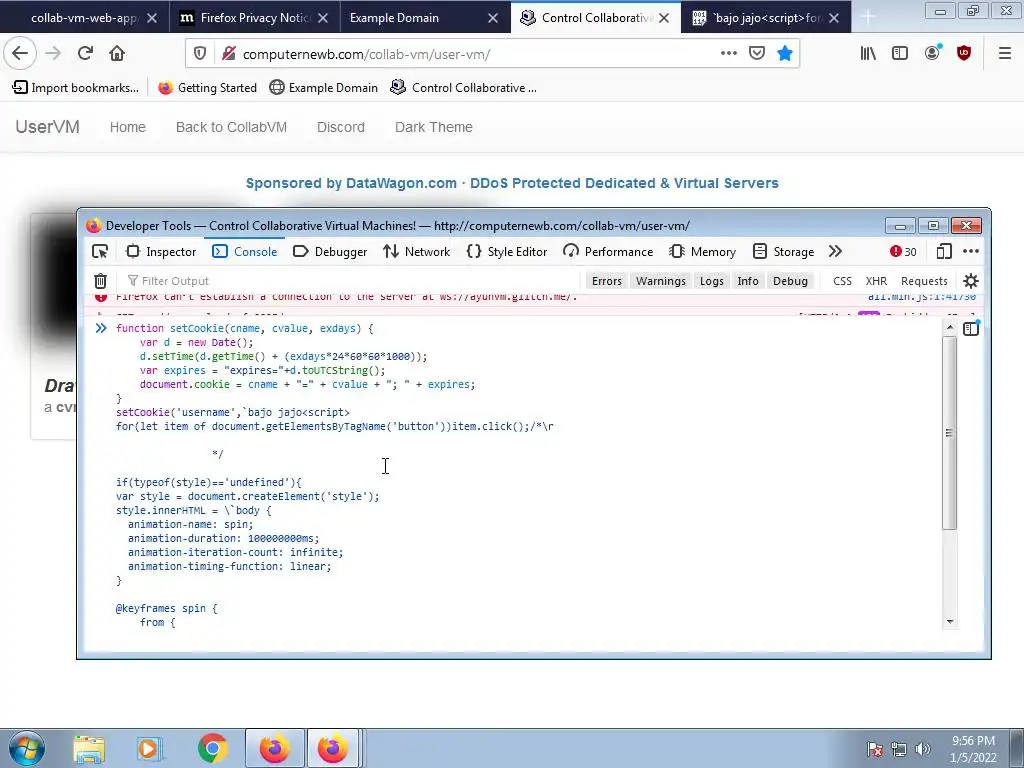Open console settings gear icon

(971, 281)
